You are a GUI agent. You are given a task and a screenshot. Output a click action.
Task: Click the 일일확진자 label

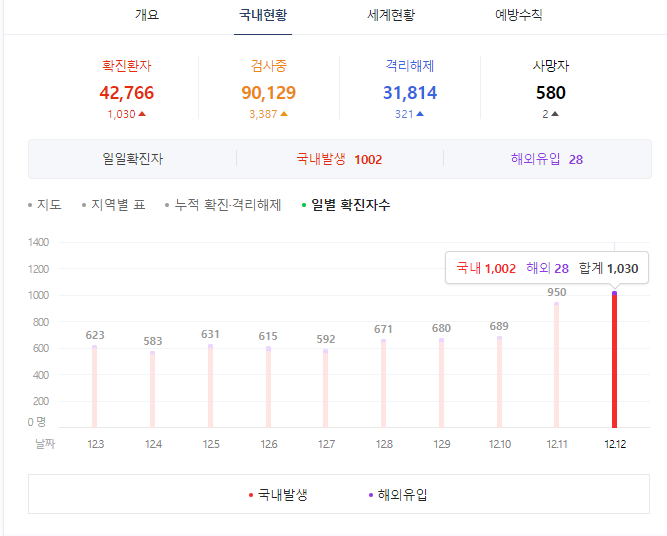132,159
